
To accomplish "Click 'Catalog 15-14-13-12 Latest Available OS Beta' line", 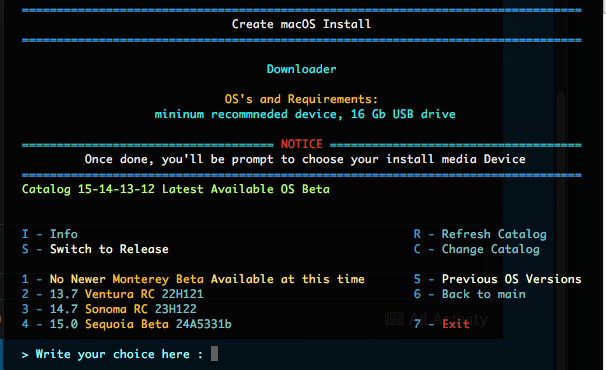I will tap(176, 189).
